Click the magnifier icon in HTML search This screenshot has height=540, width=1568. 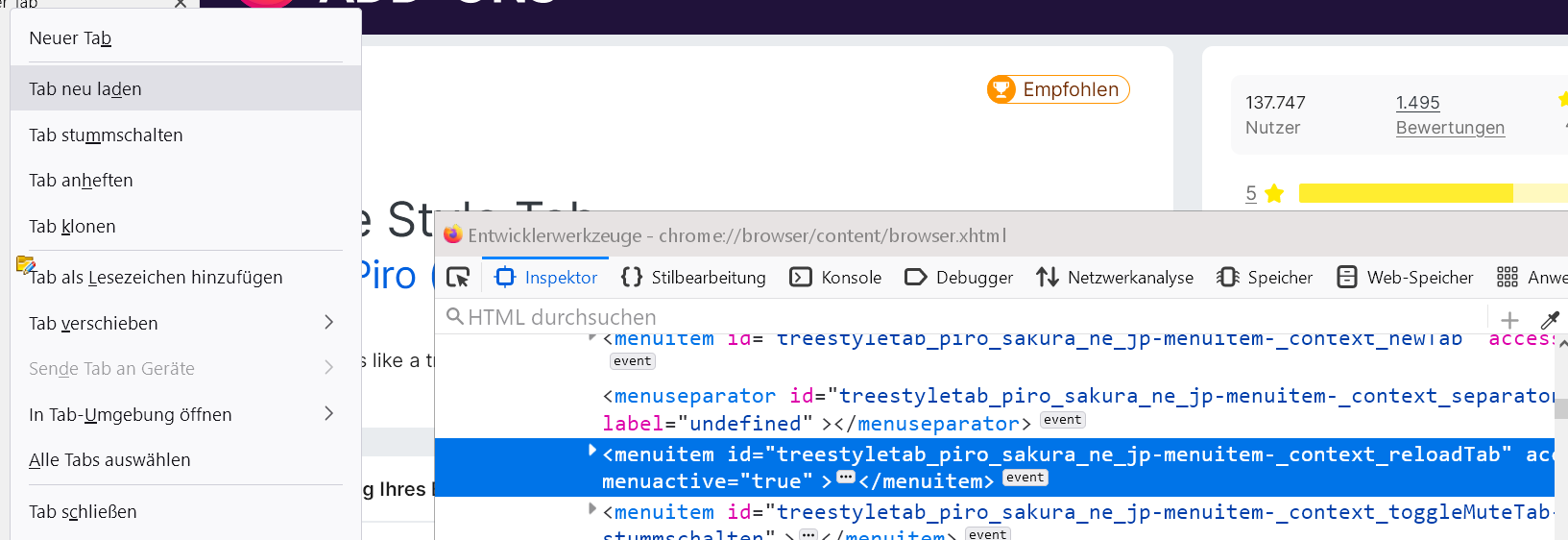point(454,316)
